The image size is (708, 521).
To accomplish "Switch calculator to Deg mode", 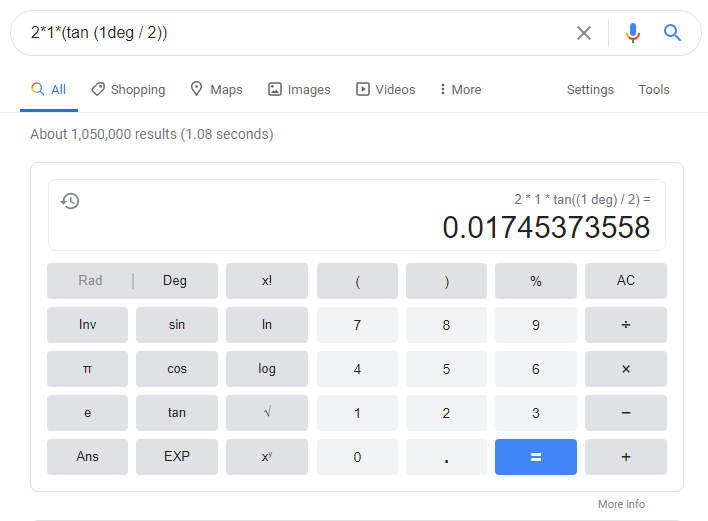I will (x=175, y=281).
